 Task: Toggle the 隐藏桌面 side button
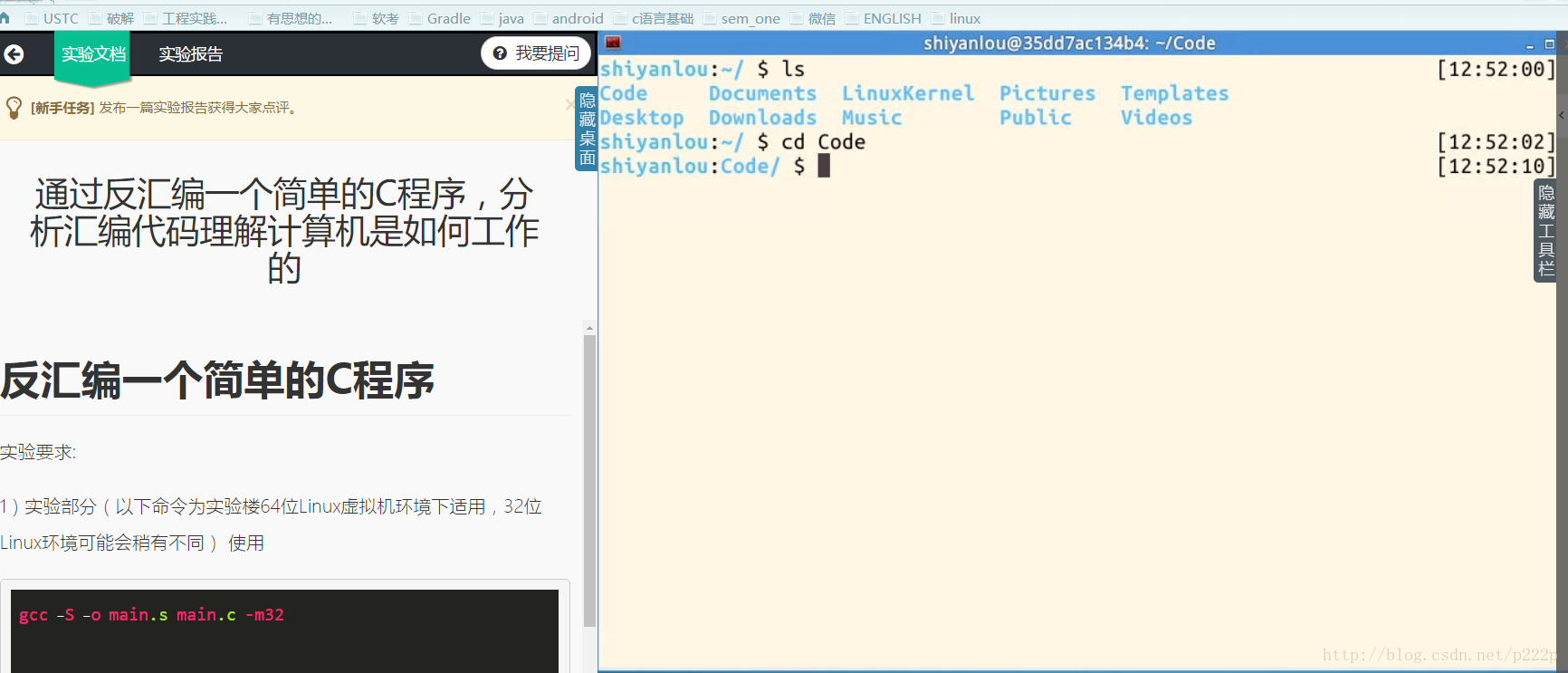(x=587, y=129)
